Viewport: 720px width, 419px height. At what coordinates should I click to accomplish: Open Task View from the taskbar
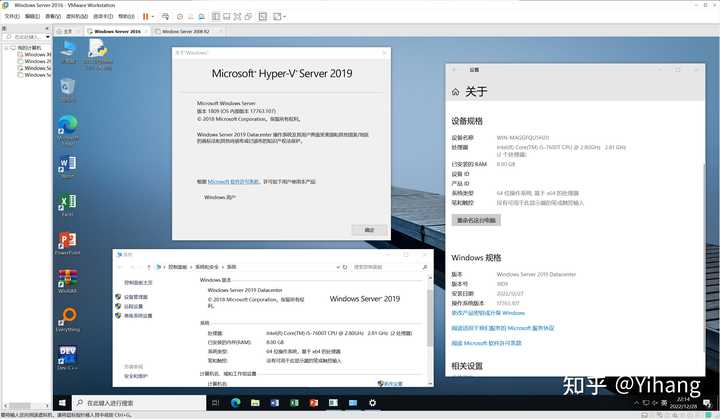tap(215, 403)
